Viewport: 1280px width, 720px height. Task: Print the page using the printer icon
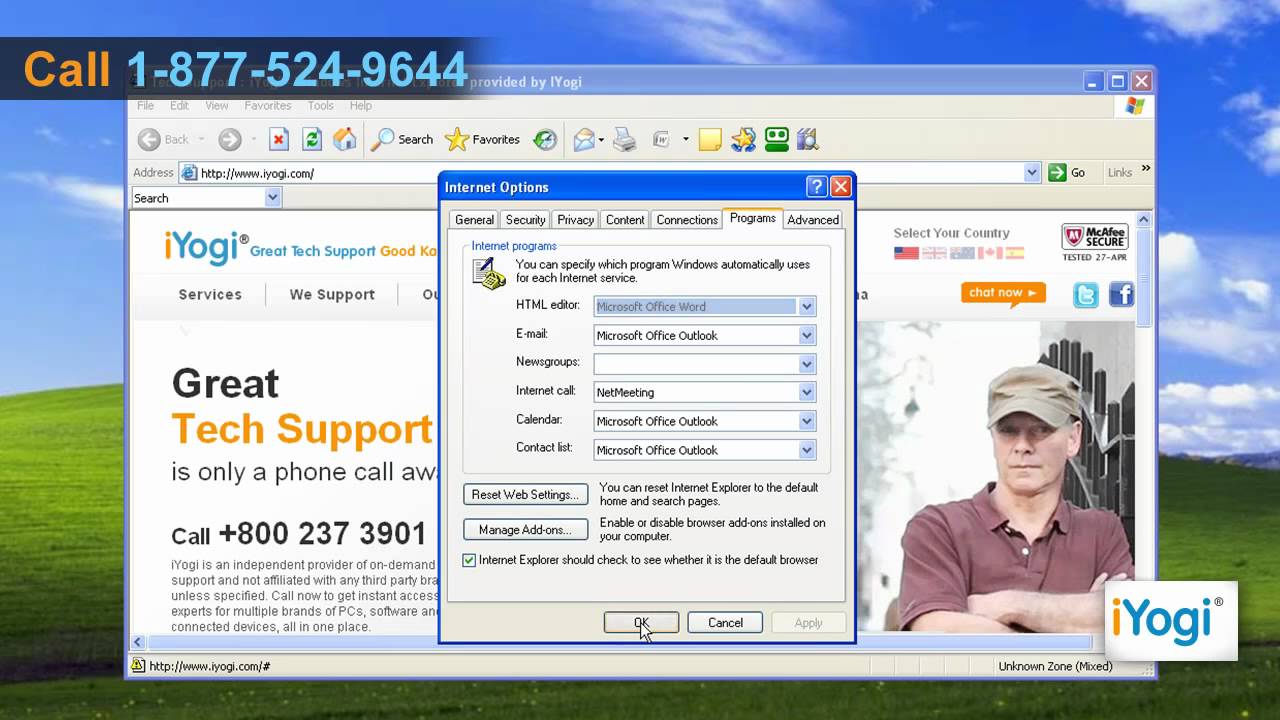point(624,140)
